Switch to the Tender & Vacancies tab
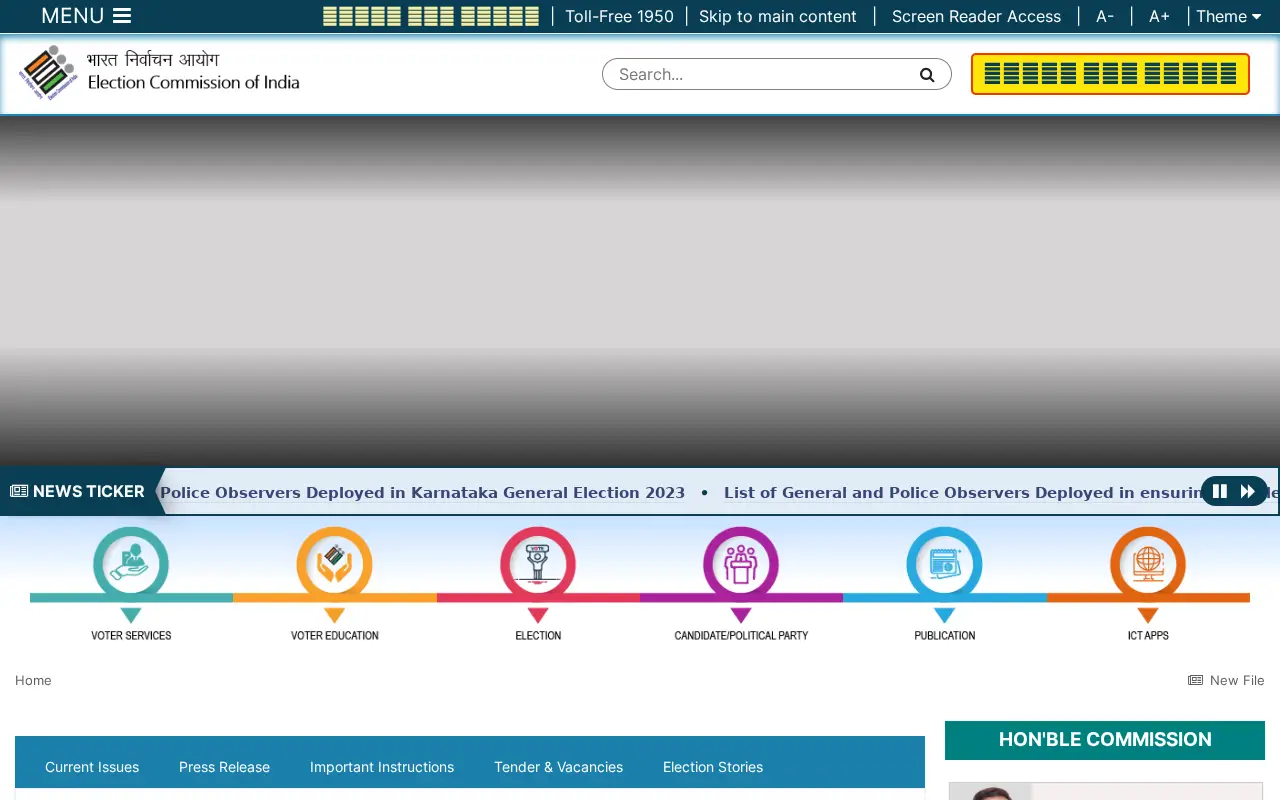This screenshot has height=800, width=1280. click(x=558, y=767)
